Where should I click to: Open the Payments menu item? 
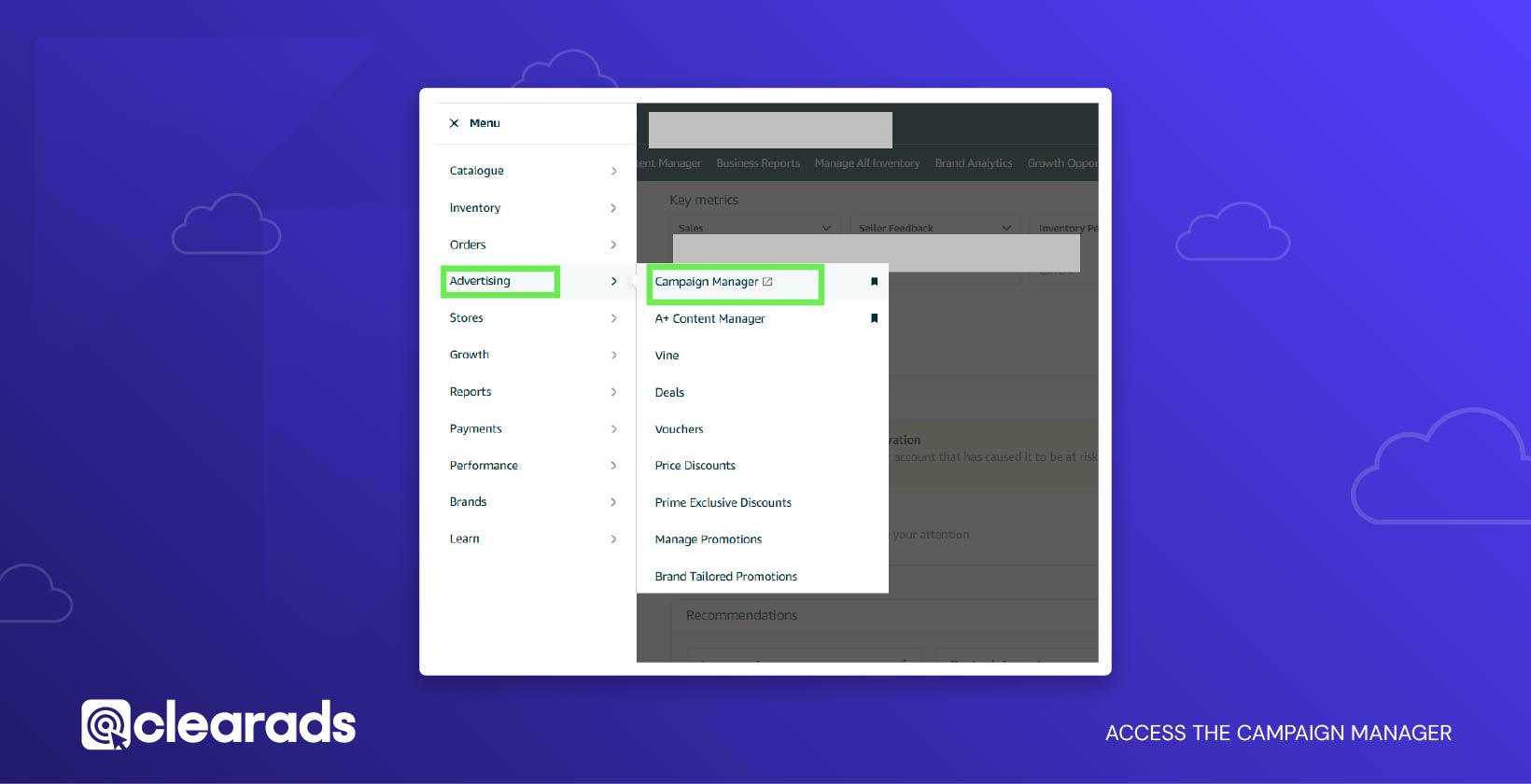(475, 429)
